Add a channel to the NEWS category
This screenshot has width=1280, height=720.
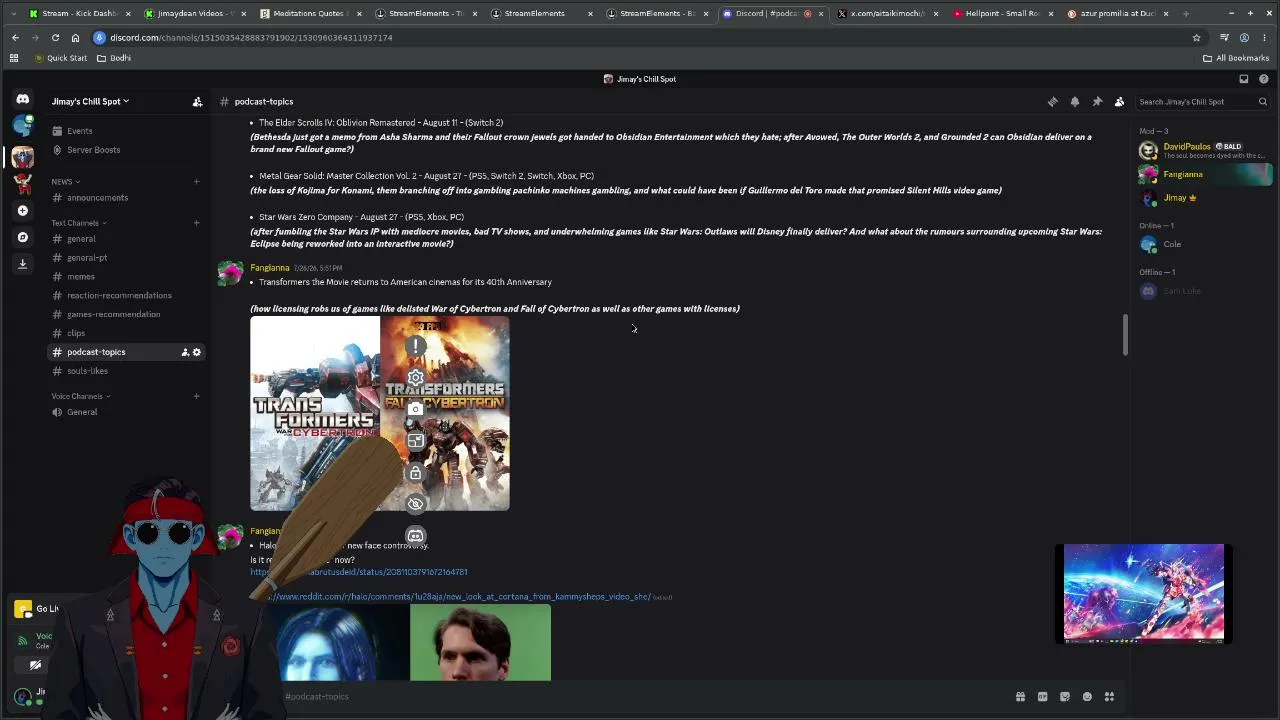196,182
